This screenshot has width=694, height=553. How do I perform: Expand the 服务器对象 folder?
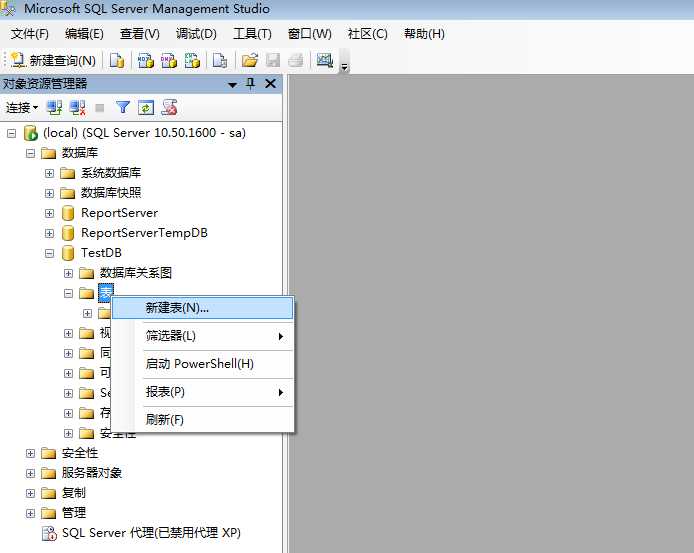click(31, 473)
